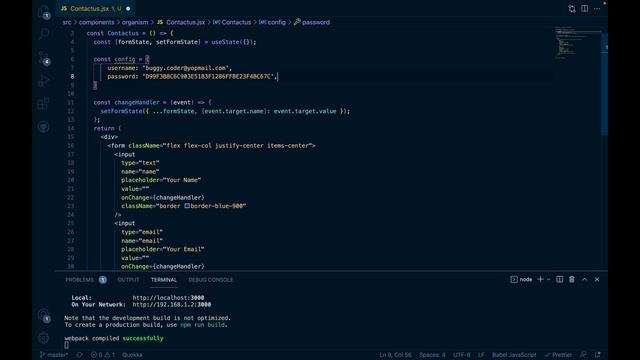The width and height of the screenshot is (640, 360).
Task: Change file encoding UTF-8
Action: tap(462, 355)
